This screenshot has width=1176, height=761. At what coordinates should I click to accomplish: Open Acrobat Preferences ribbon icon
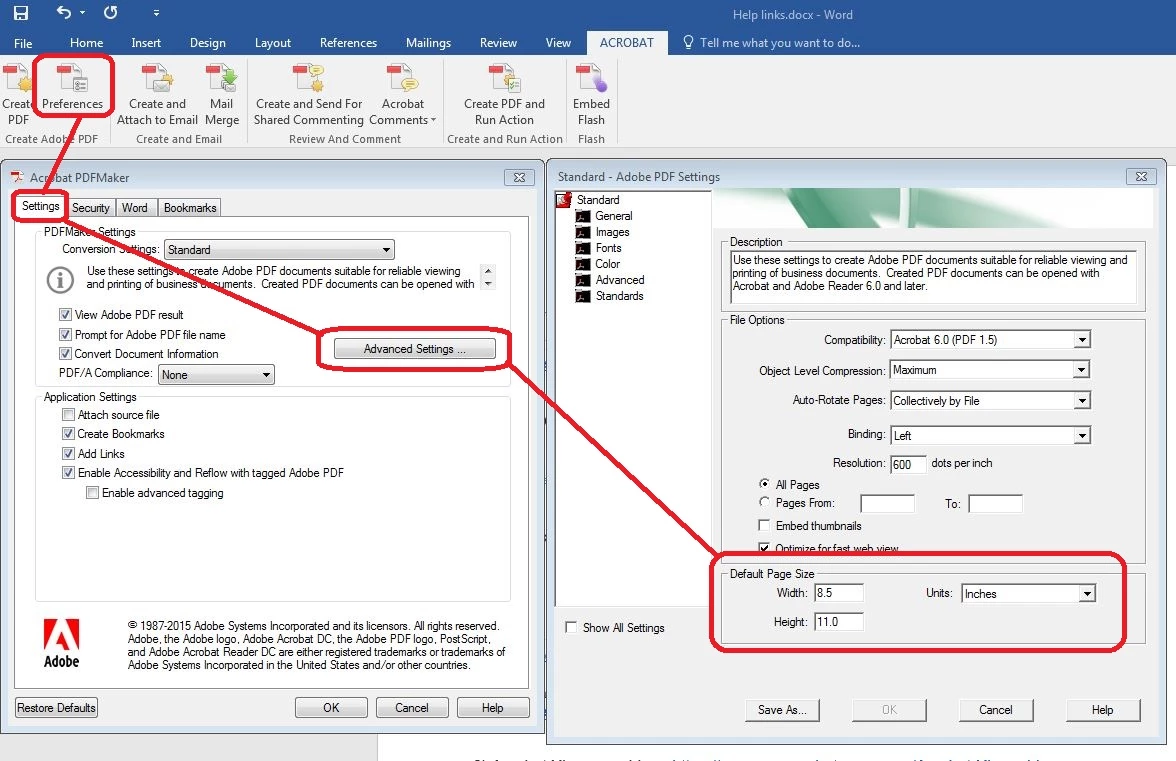click(x=73, y=79)
